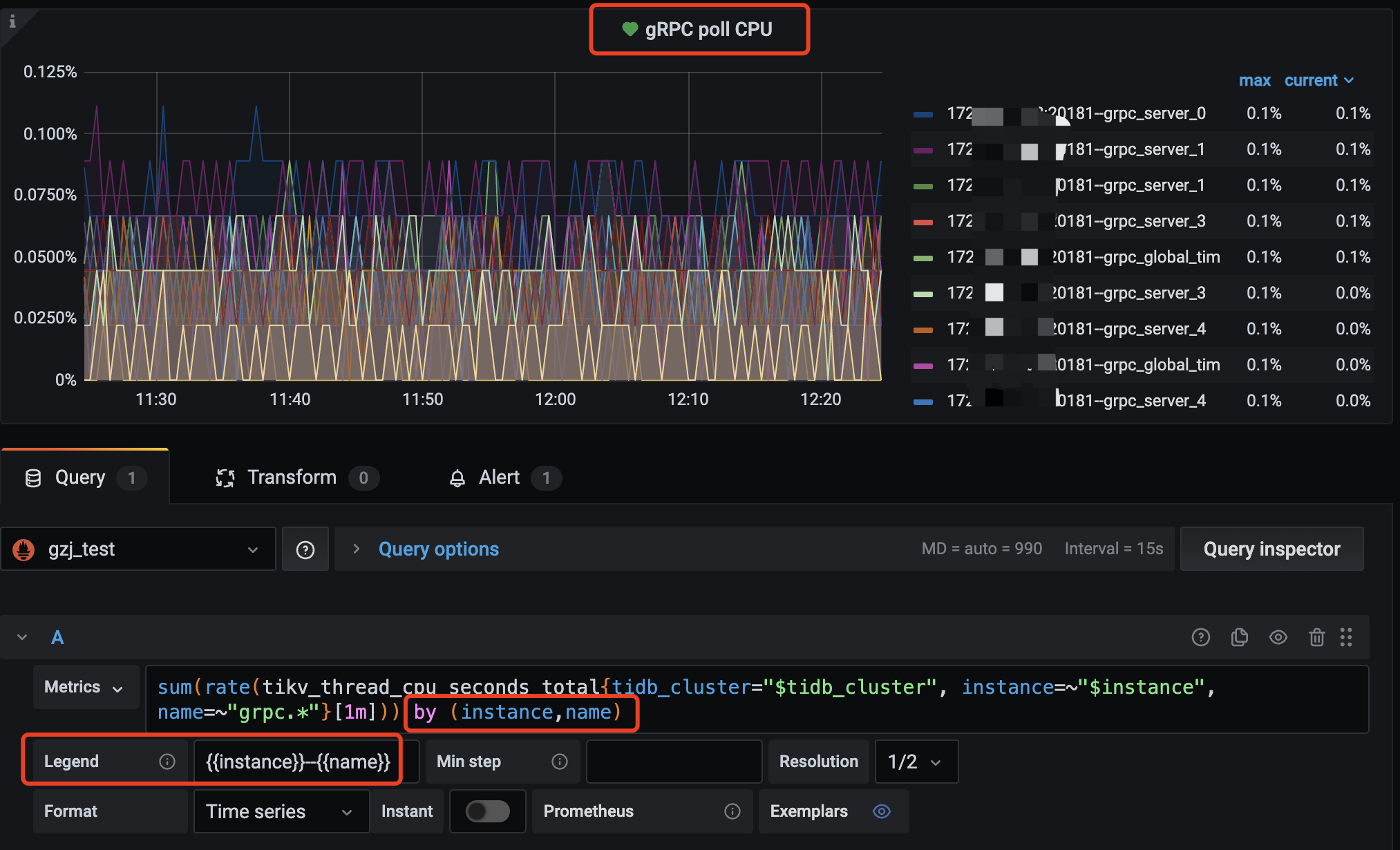Click the data source help icon
1400x850 pixels.
coord(305,549)
